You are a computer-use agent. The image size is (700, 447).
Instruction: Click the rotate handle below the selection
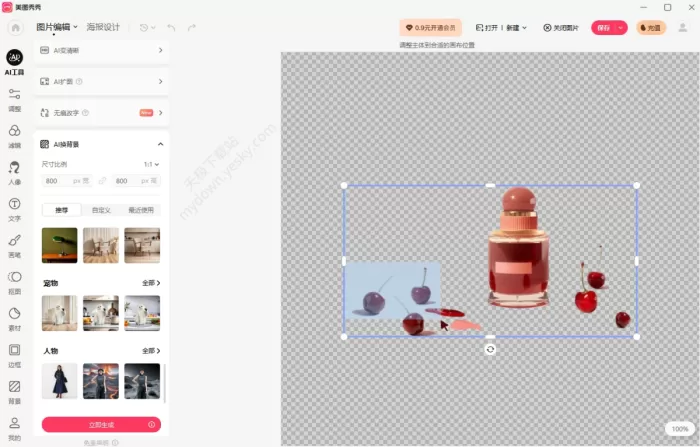pos(490,350)
